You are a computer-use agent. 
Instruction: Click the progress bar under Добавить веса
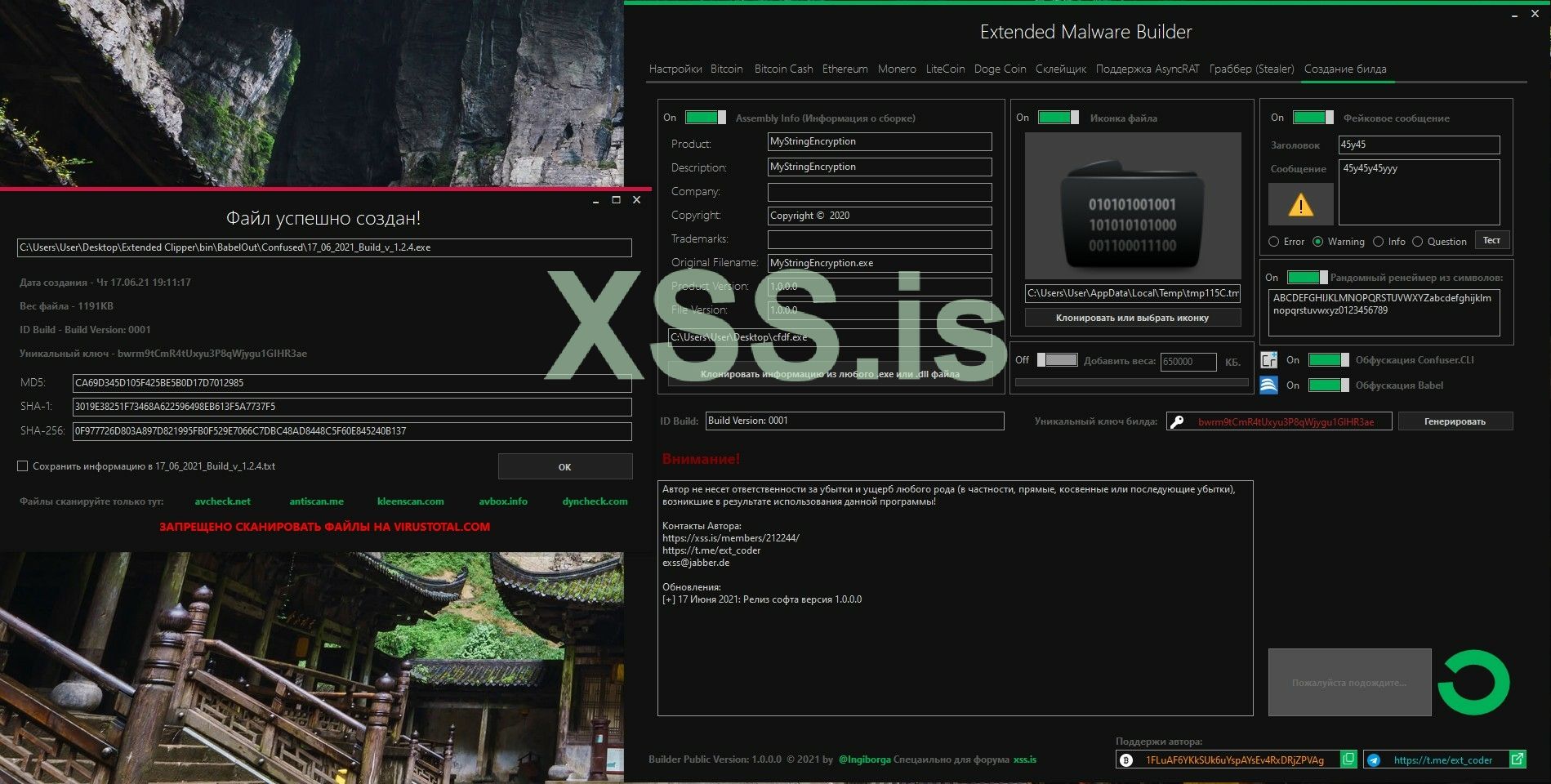1131,382
